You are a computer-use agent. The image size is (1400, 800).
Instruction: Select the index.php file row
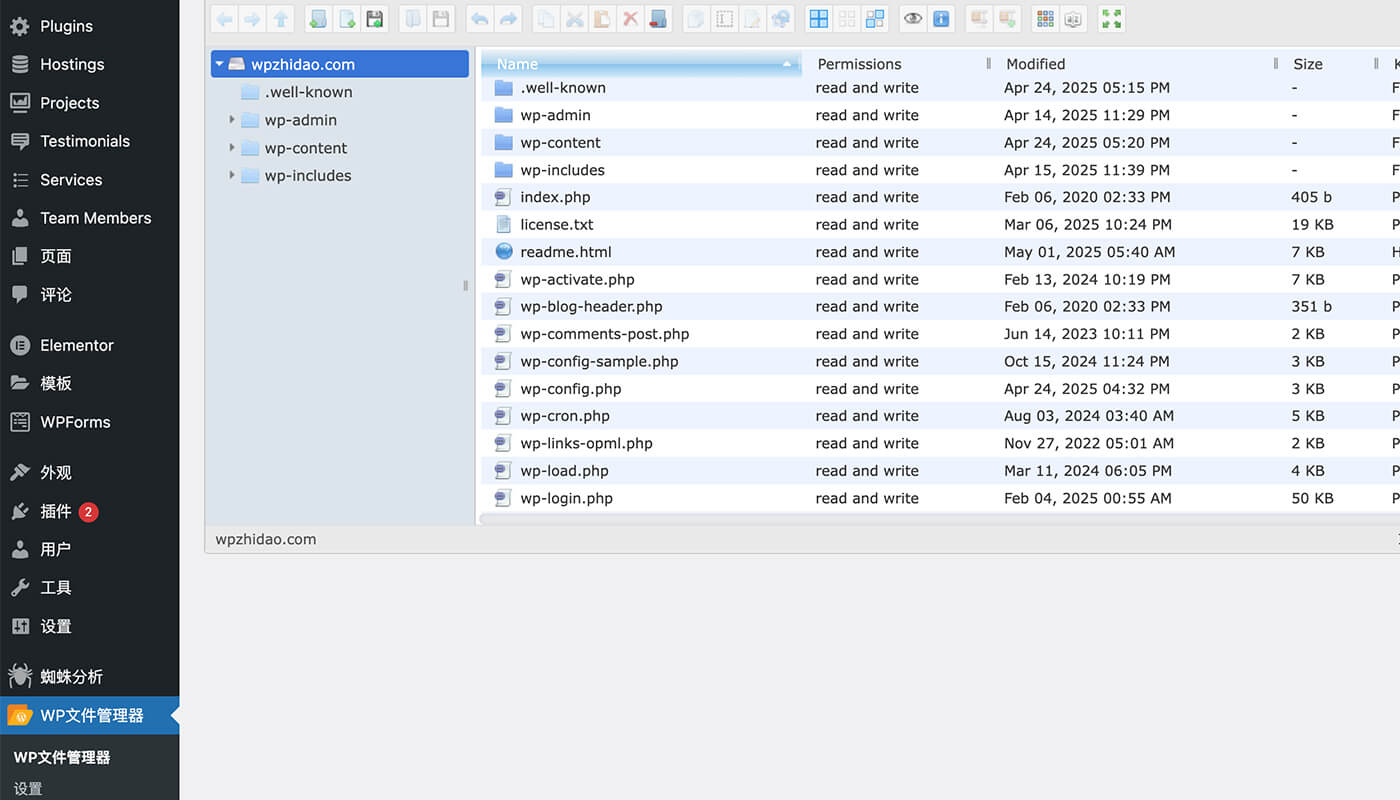940,197
